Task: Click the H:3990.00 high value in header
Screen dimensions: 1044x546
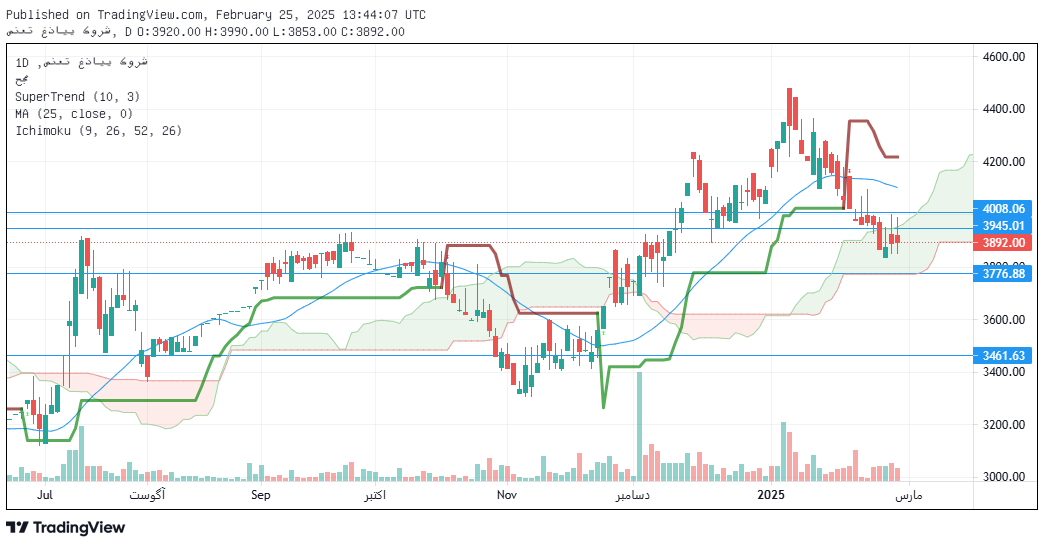Action: 236,31
